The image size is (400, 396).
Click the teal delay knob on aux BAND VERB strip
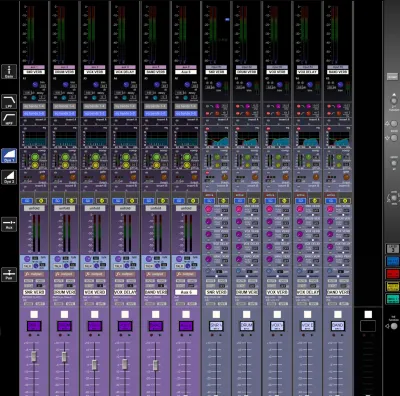[x=155, y=98]
